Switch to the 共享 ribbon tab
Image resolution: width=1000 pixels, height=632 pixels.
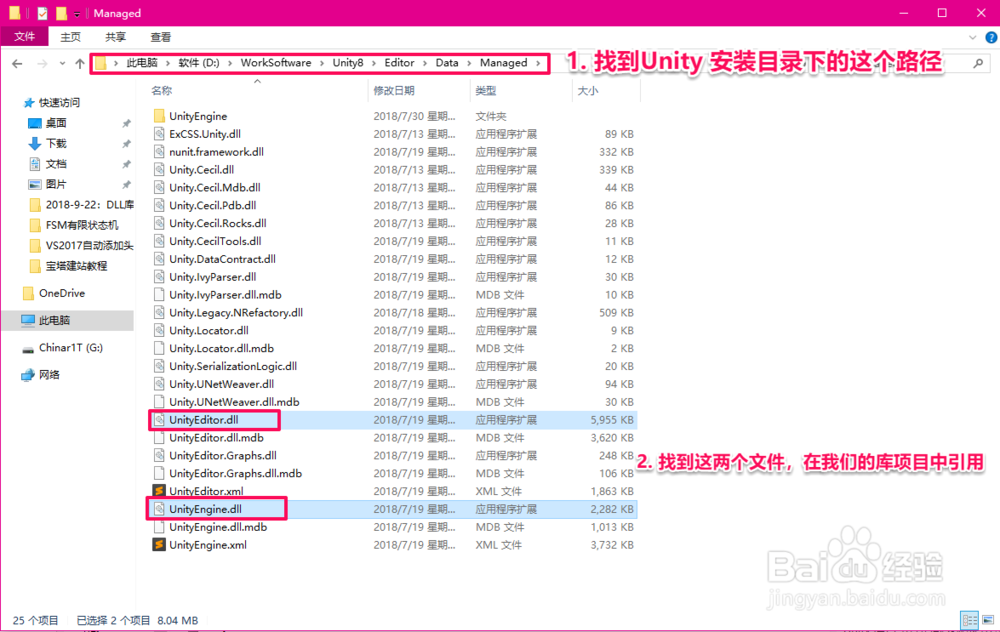pos(114,35)
